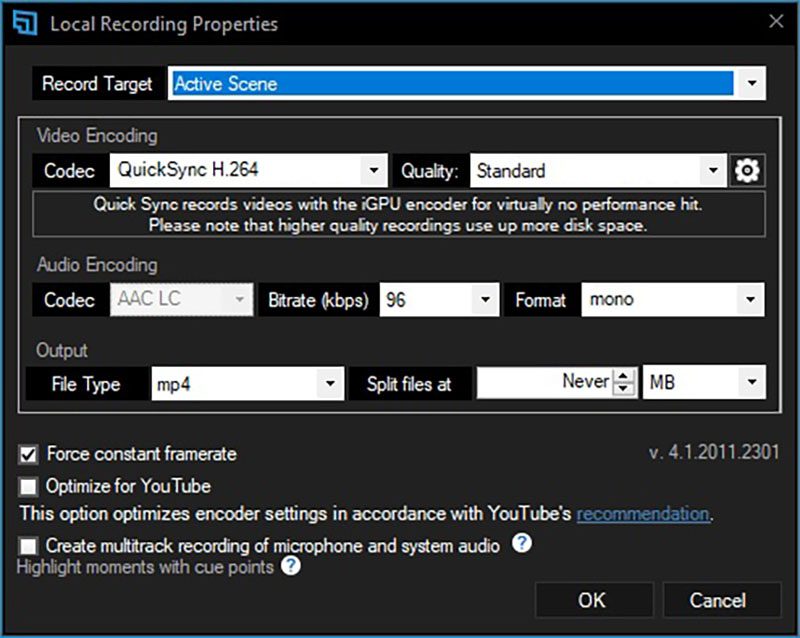The image size is (800, 638).
Task: Close the Local Recording Properties dialog
Action: (x=775, y=22)
